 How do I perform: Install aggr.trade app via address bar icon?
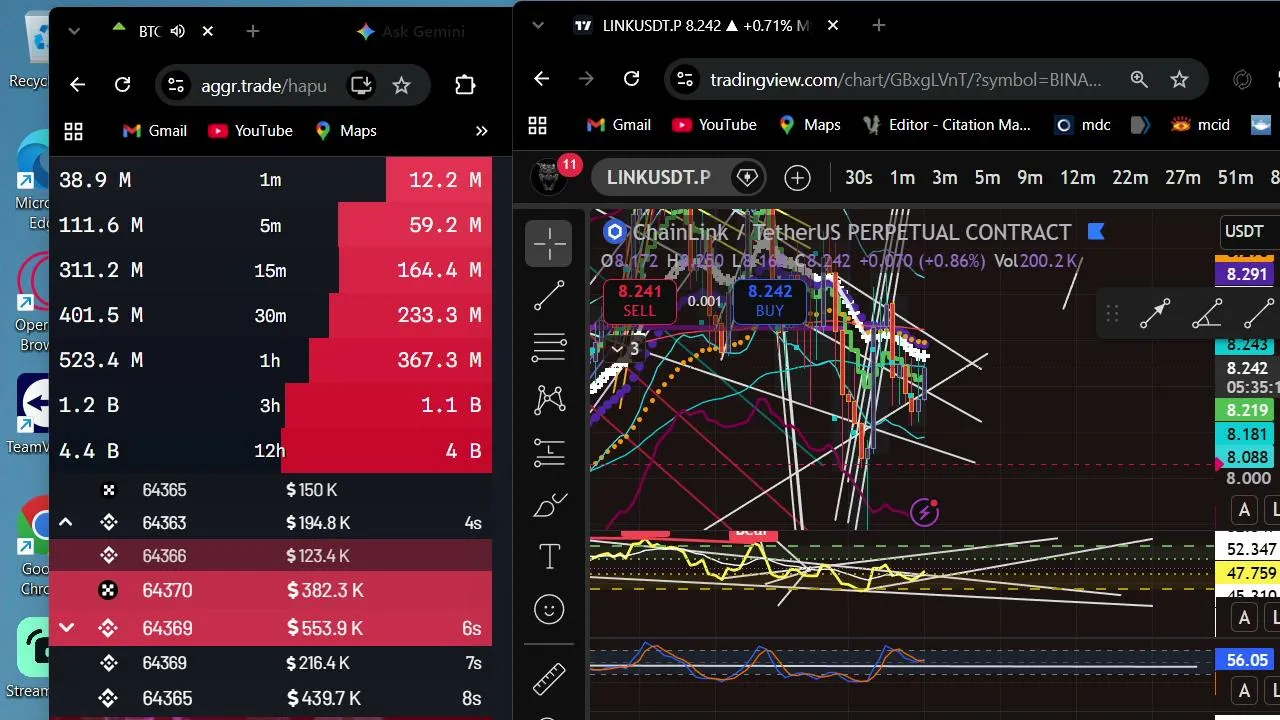click(360, 85)
